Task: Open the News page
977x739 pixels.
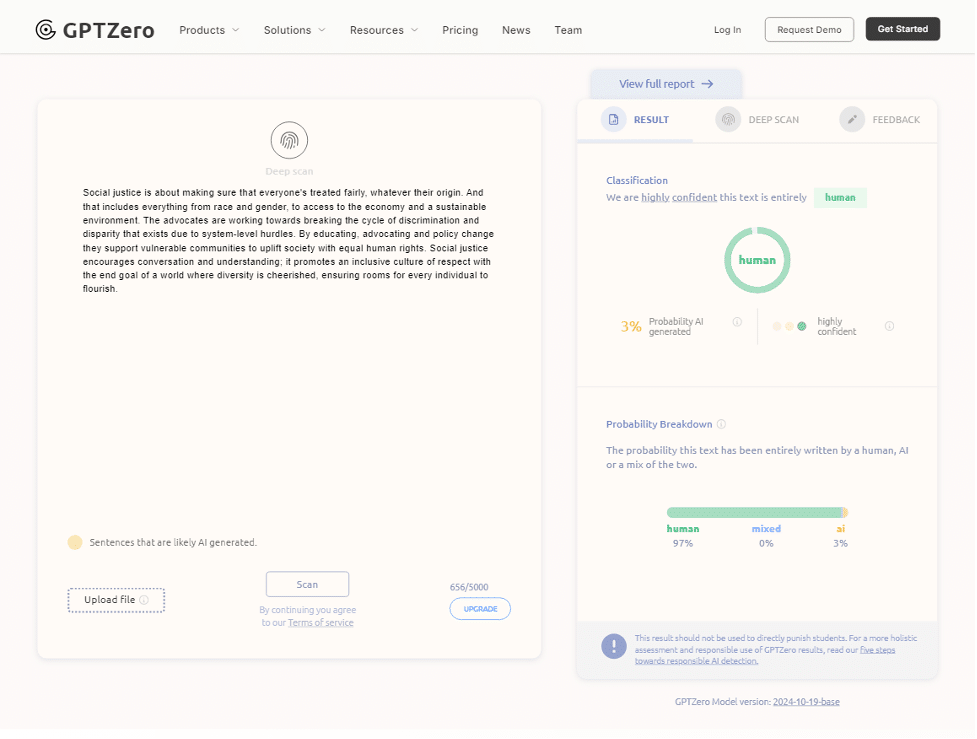Action: pyautogui.click(x=516, y=30)
